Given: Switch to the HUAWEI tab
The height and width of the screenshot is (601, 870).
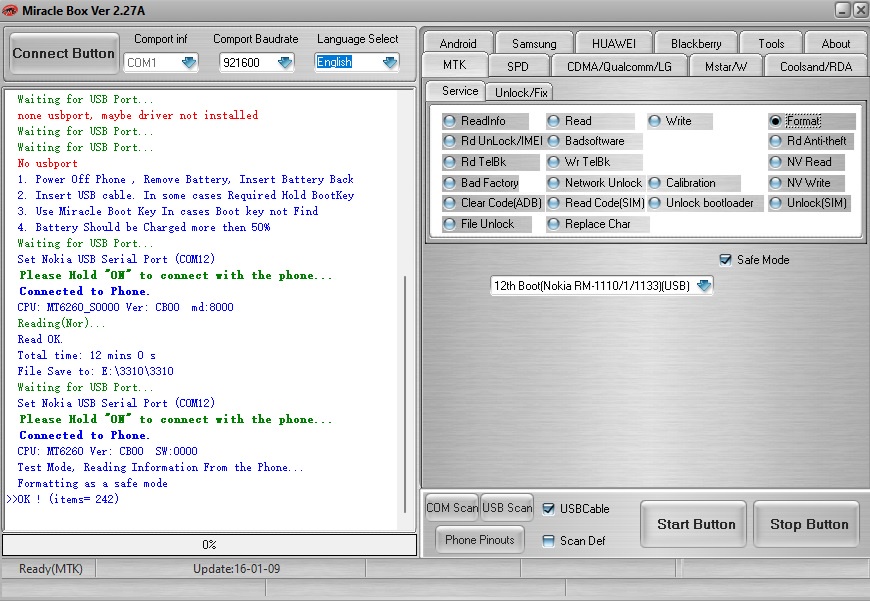Looking at the screenshot, I should 614,43.
